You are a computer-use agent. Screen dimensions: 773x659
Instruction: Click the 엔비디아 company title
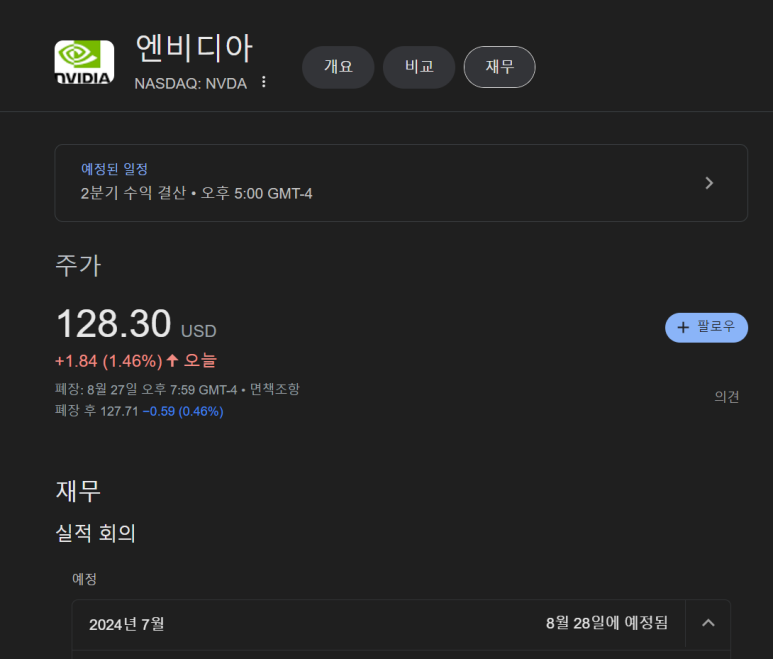[x=194, y=48]
